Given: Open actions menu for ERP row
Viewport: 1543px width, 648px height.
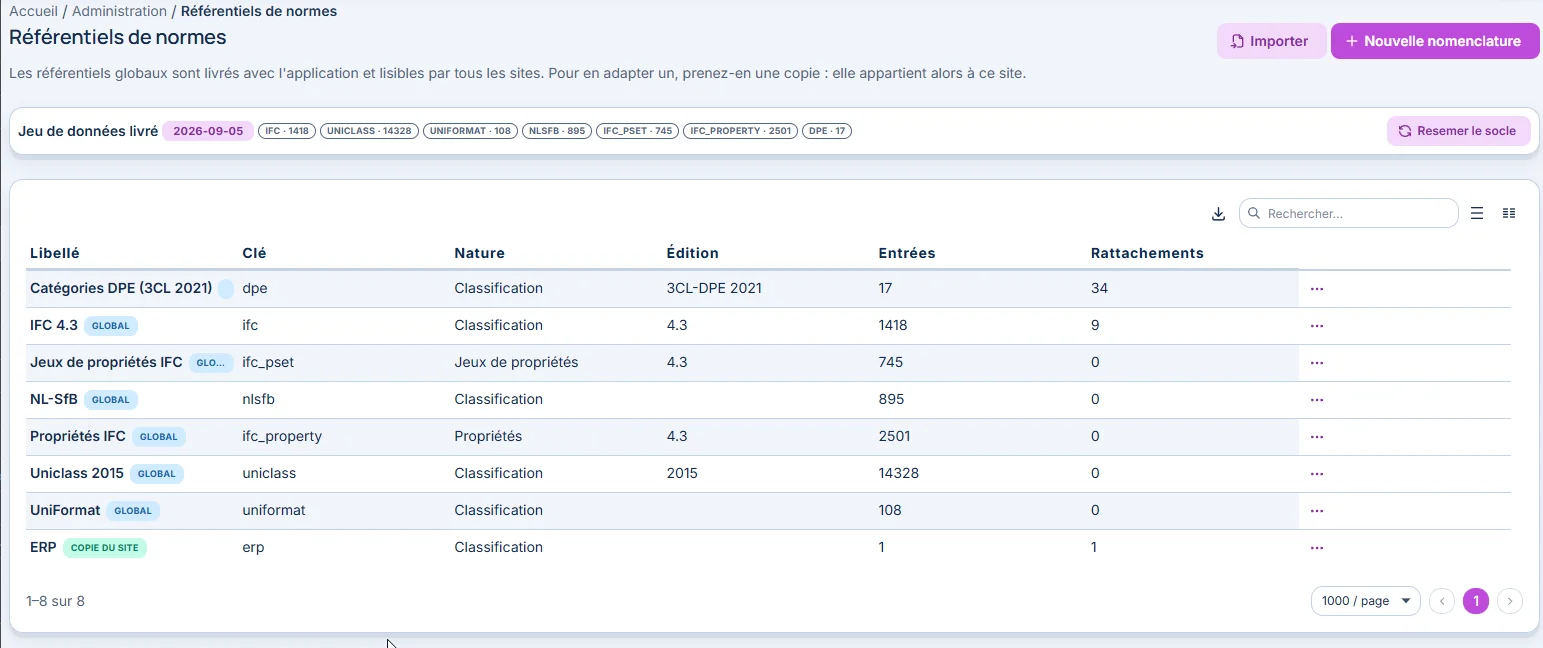Looking at the screenshot, I should point(1317,548).
